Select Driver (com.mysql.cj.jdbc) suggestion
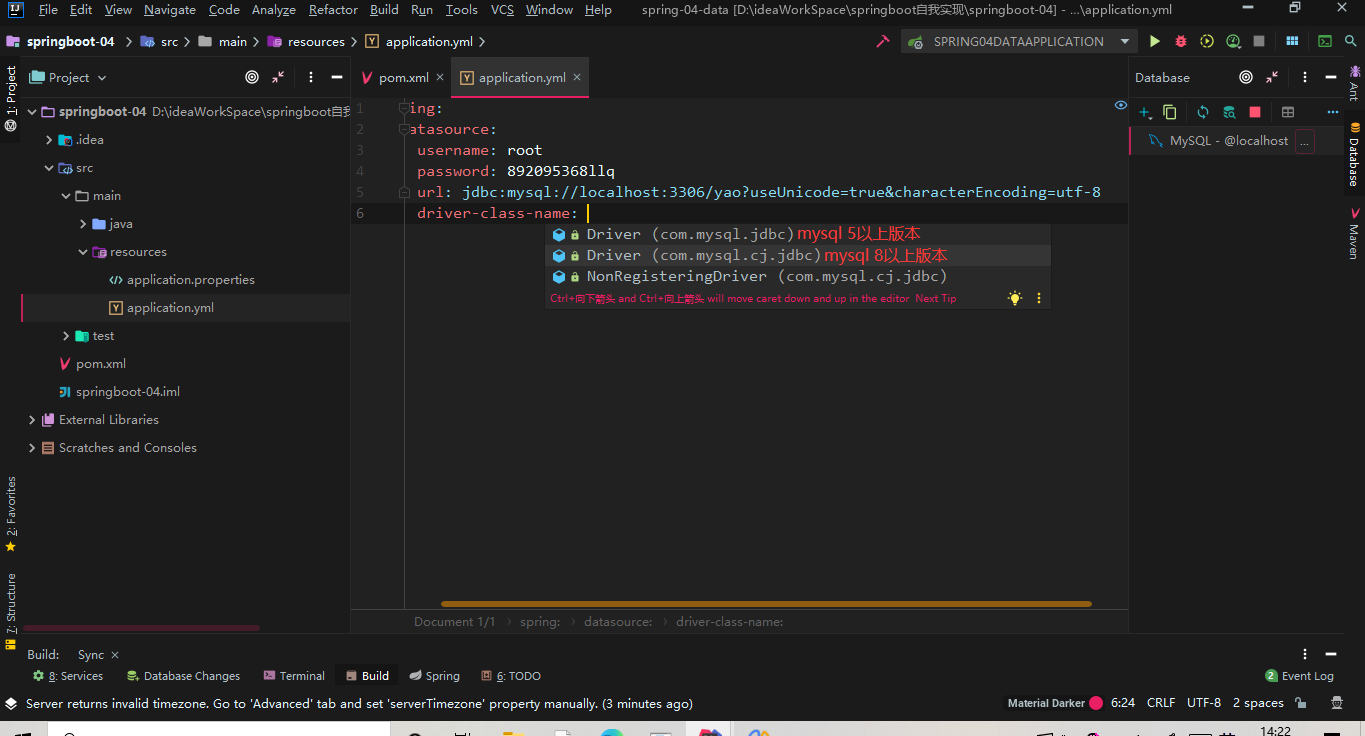The image size is (1365, 736). [798, 256]
